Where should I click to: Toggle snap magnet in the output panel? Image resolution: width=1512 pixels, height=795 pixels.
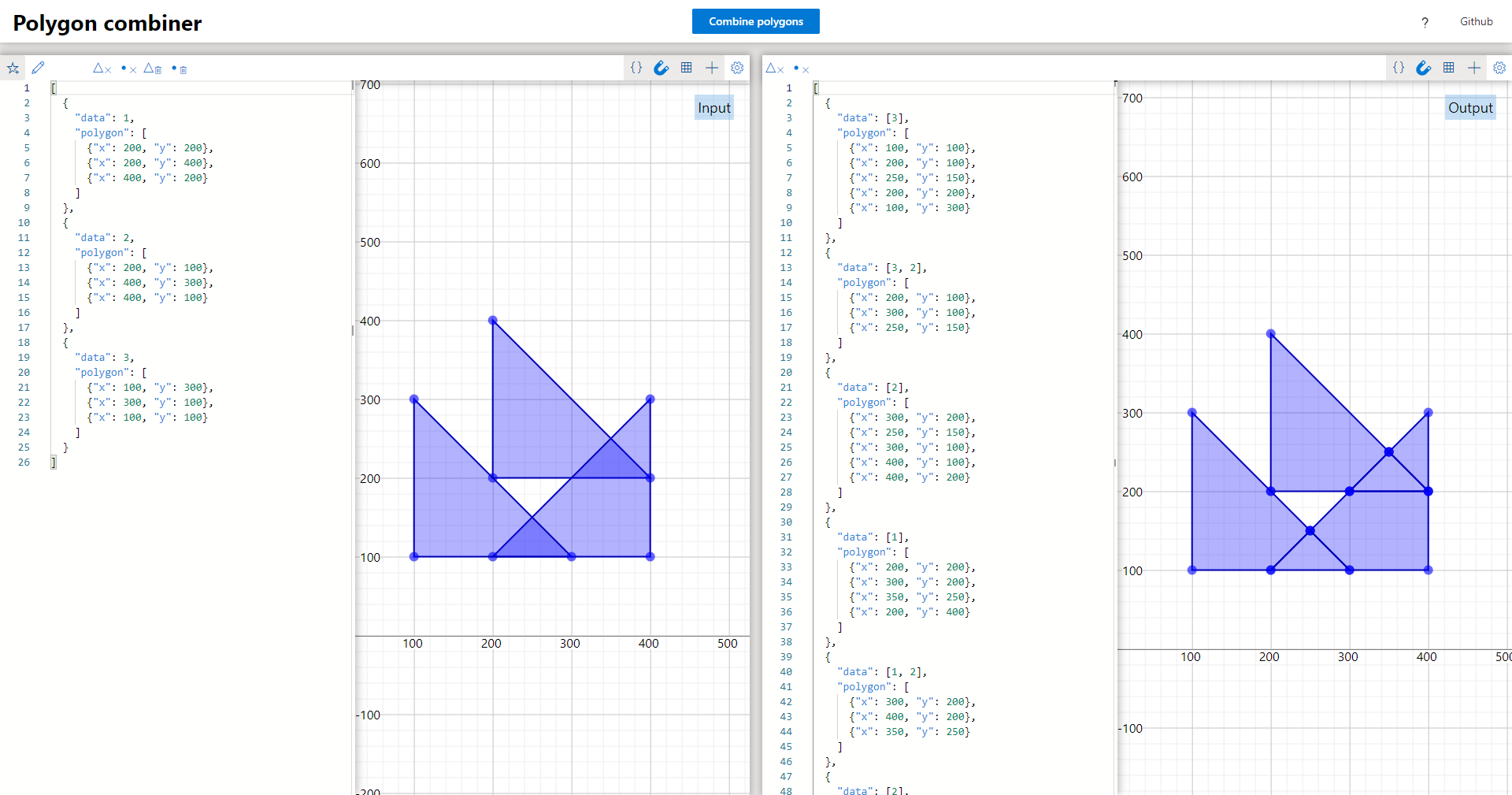(1424, 68)
